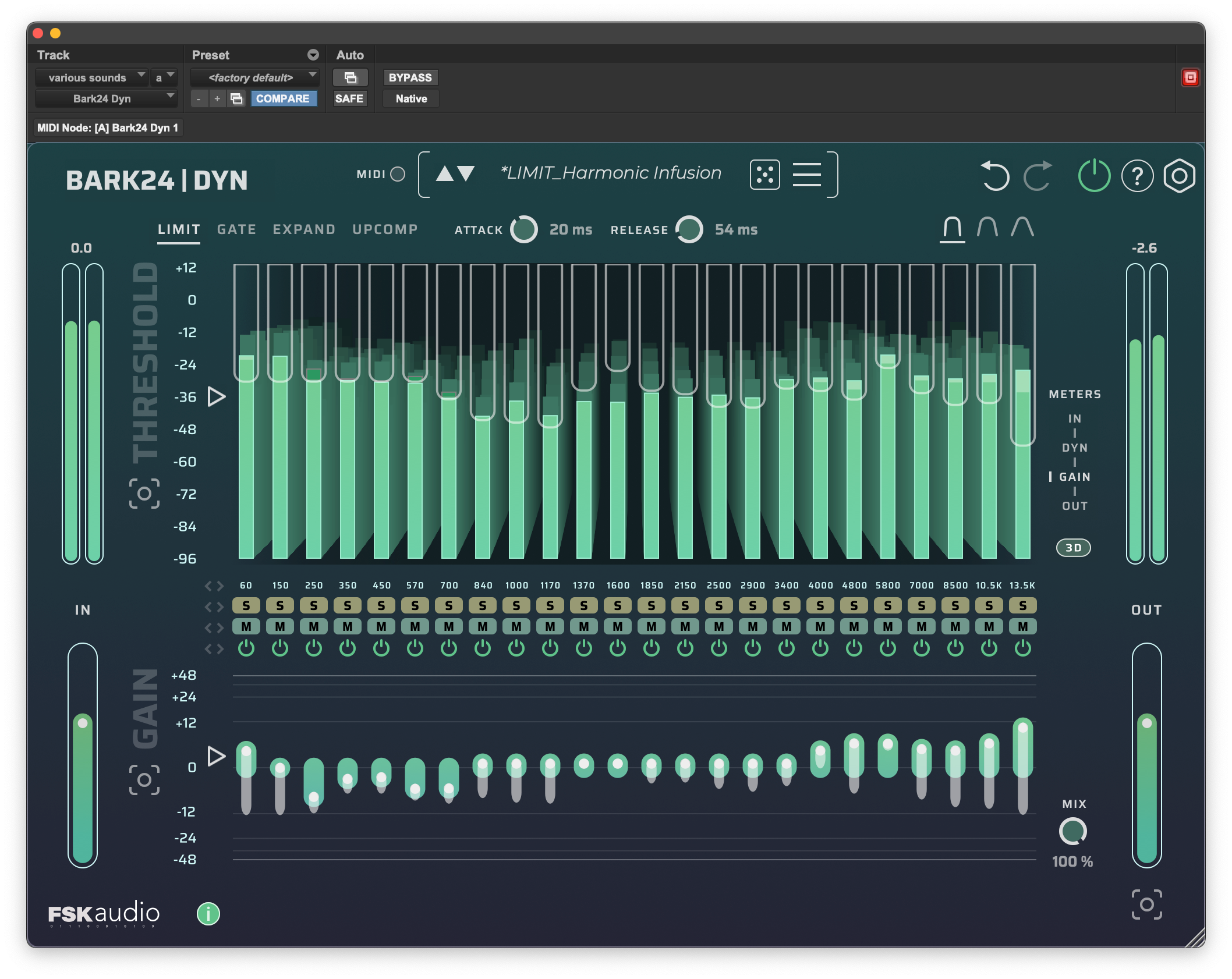Click the arrows beside the mute row
Viewport: 1232px width, 979px height.
[214, 627]
